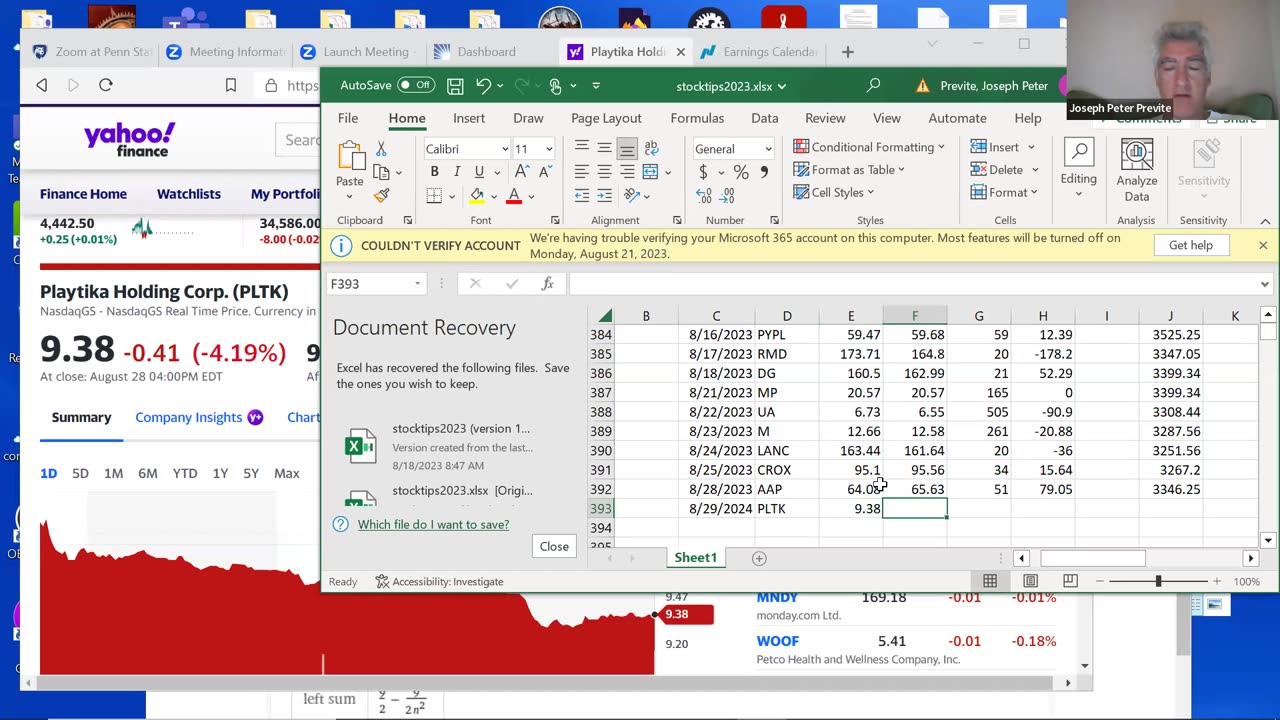Image resolution: width=1280 pixels, height=720 pixels.
Task: Toggle Bold formatting
Action: tap(434, 172)
